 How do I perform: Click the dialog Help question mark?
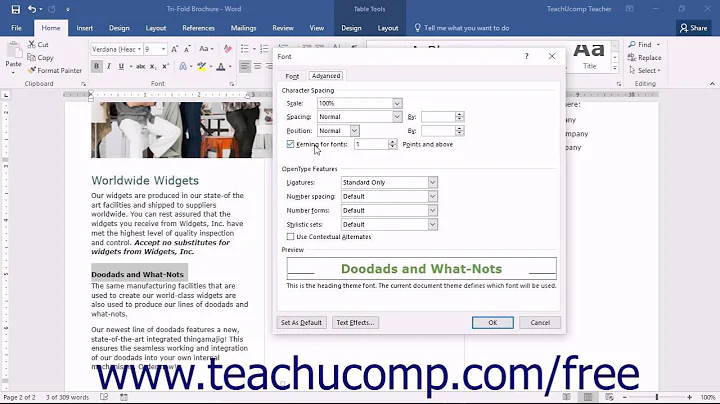pyautogui.click(x=527, y=56)
